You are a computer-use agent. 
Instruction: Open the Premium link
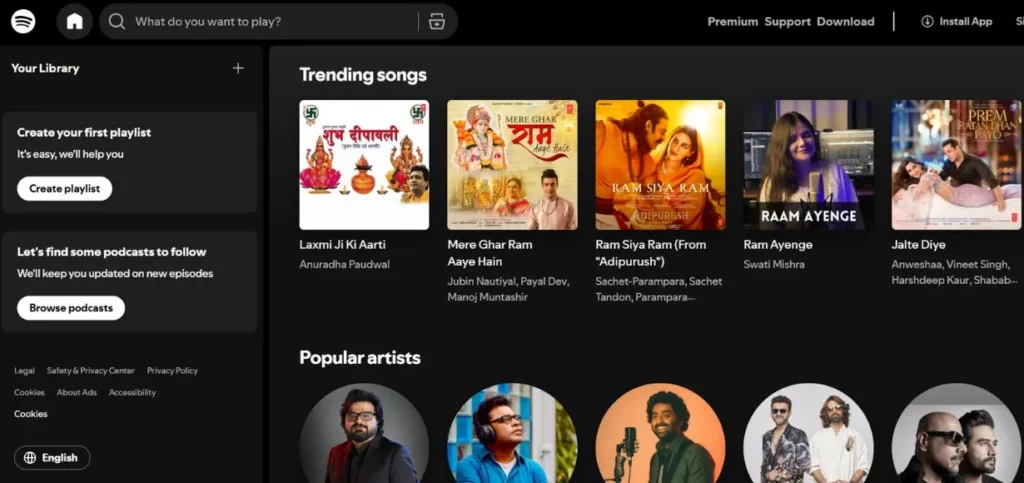pos(733,22)
